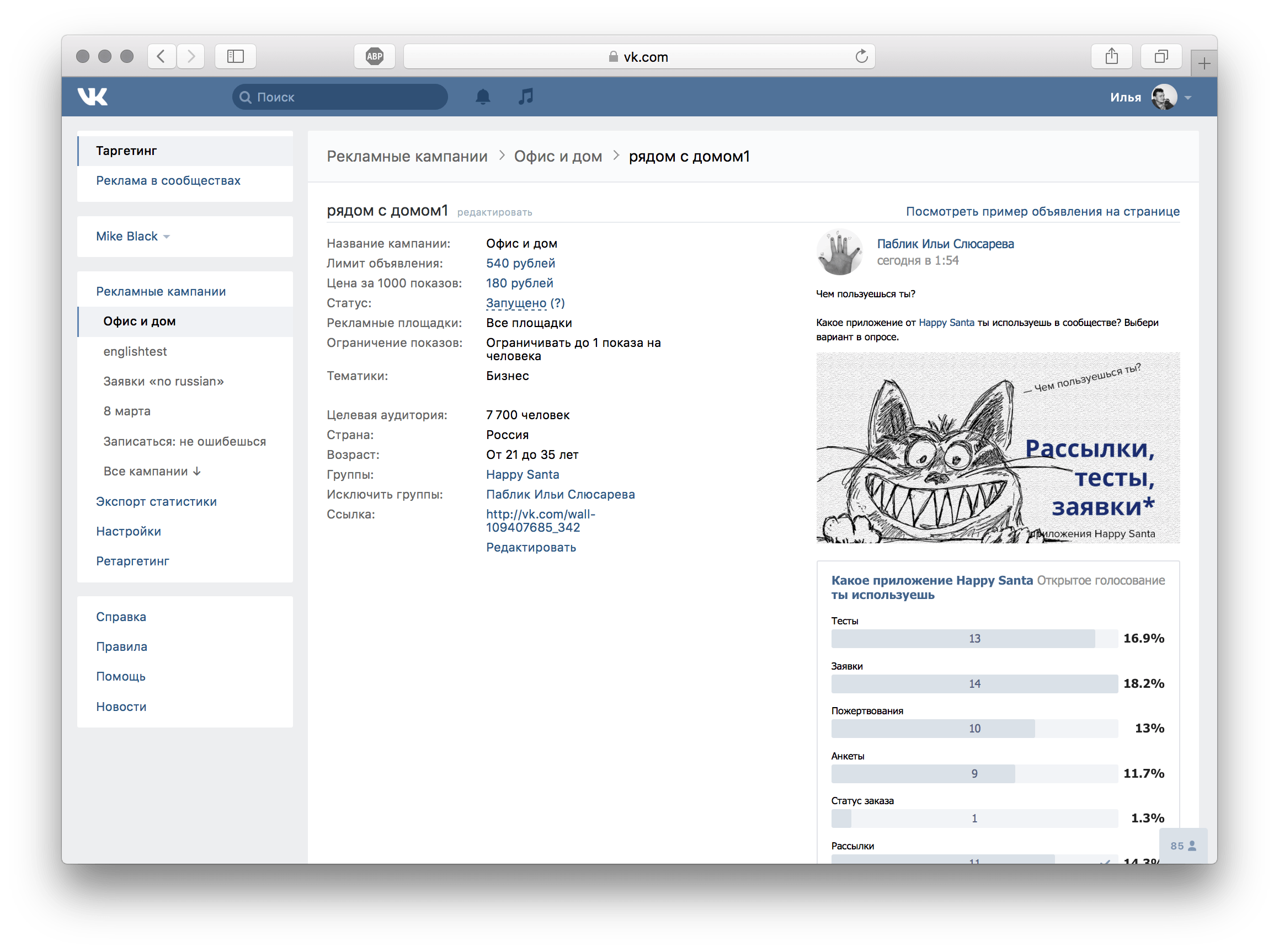Screen dimensions: 1279x952
Task: Click the search magnifier icon
Action: tap(246, 97)
